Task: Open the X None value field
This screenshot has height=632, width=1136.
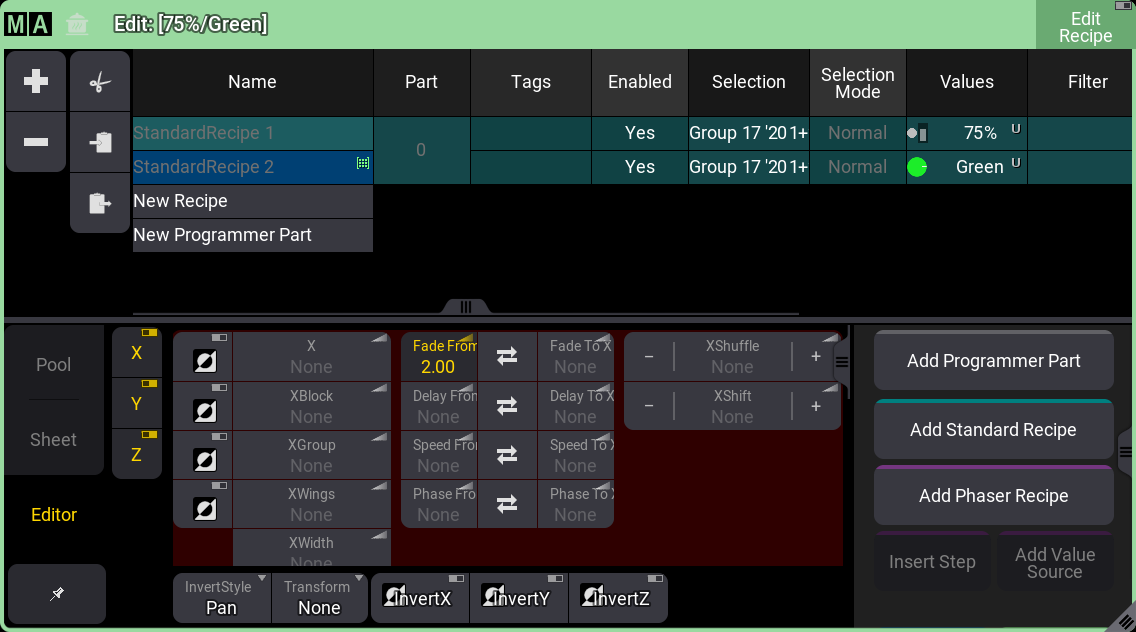Action: 312,357
